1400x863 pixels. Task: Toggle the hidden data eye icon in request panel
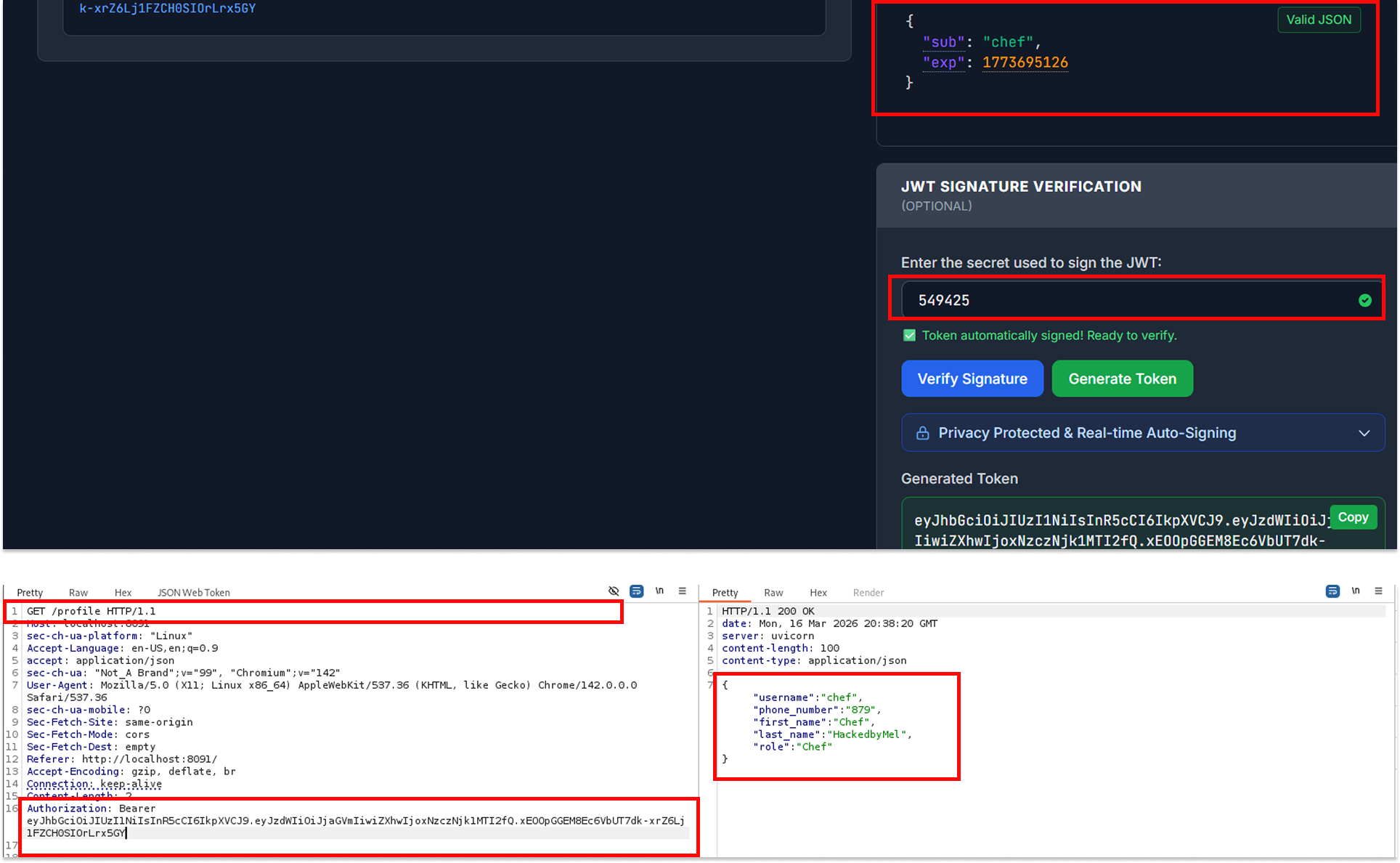(614, 591)
